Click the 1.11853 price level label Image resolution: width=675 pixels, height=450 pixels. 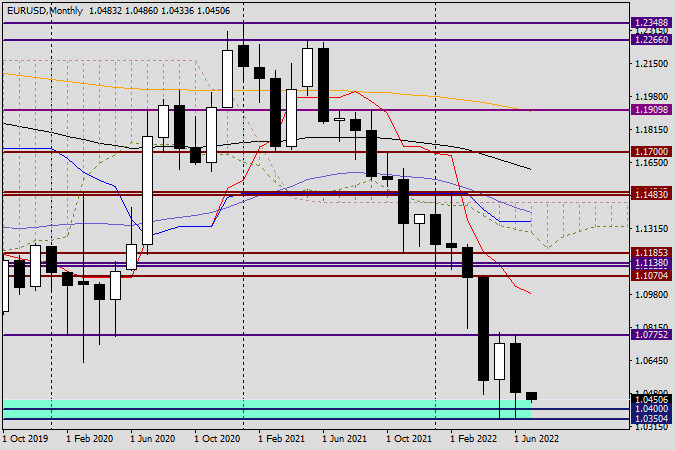[x=652, y=252]
